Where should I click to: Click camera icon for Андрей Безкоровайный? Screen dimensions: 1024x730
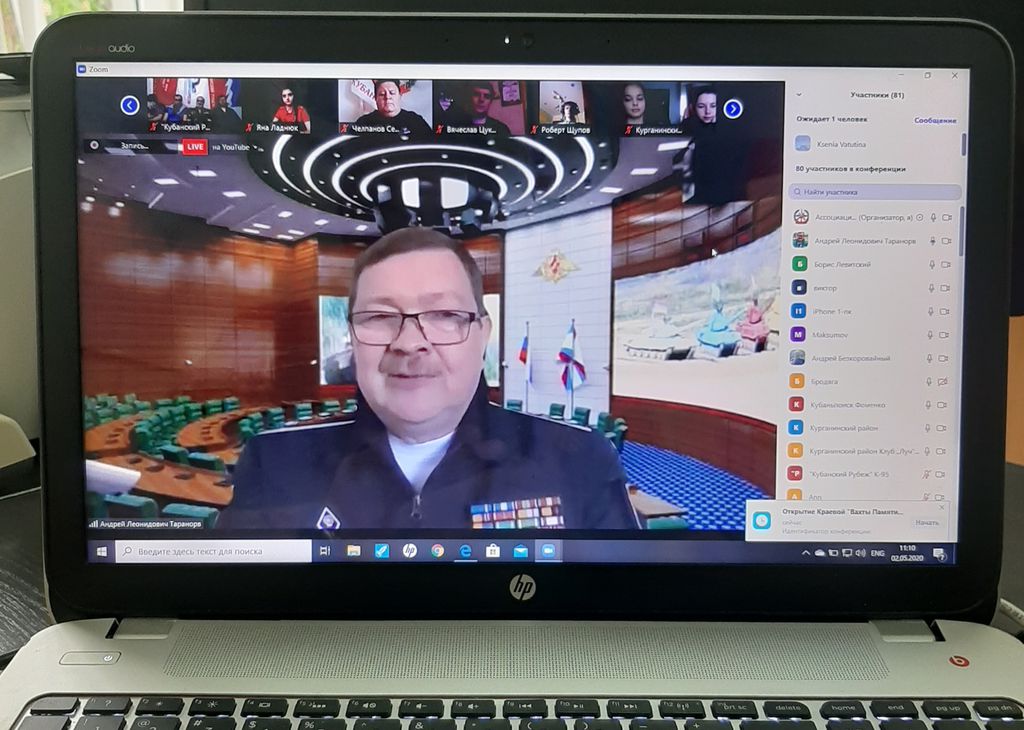pyautogui.click(x=943, y=358)
